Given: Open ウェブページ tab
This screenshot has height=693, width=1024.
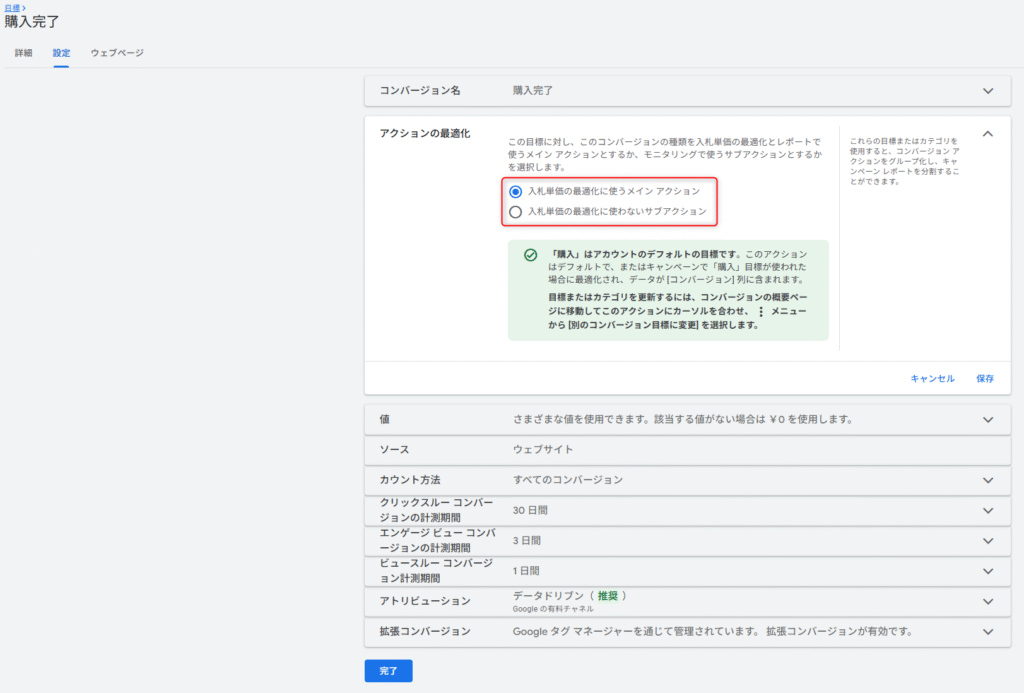Looking at the screenshot, I should pyautogui.click(x=117, y=53).
